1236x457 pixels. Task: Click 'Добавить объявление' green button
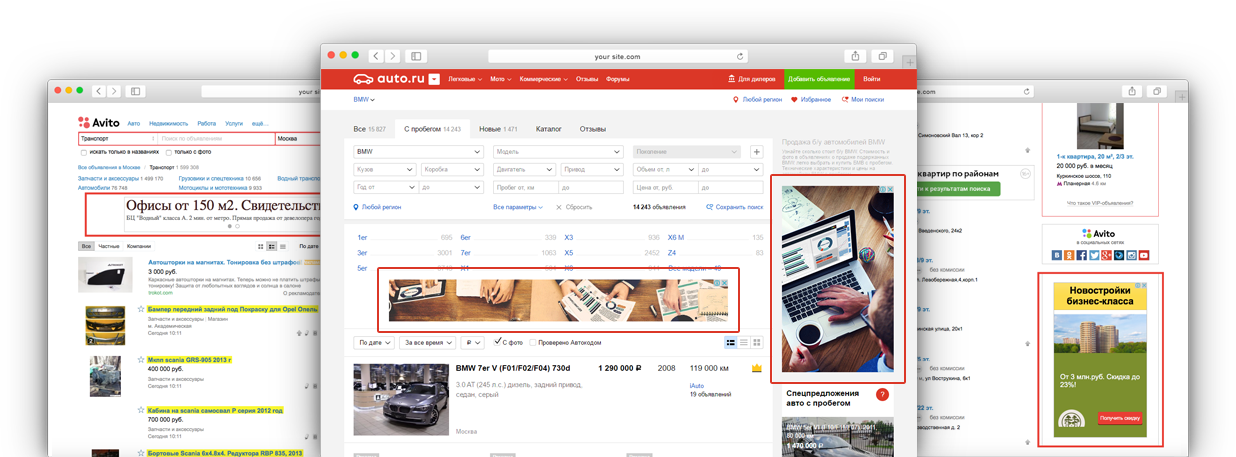[819, 79]
